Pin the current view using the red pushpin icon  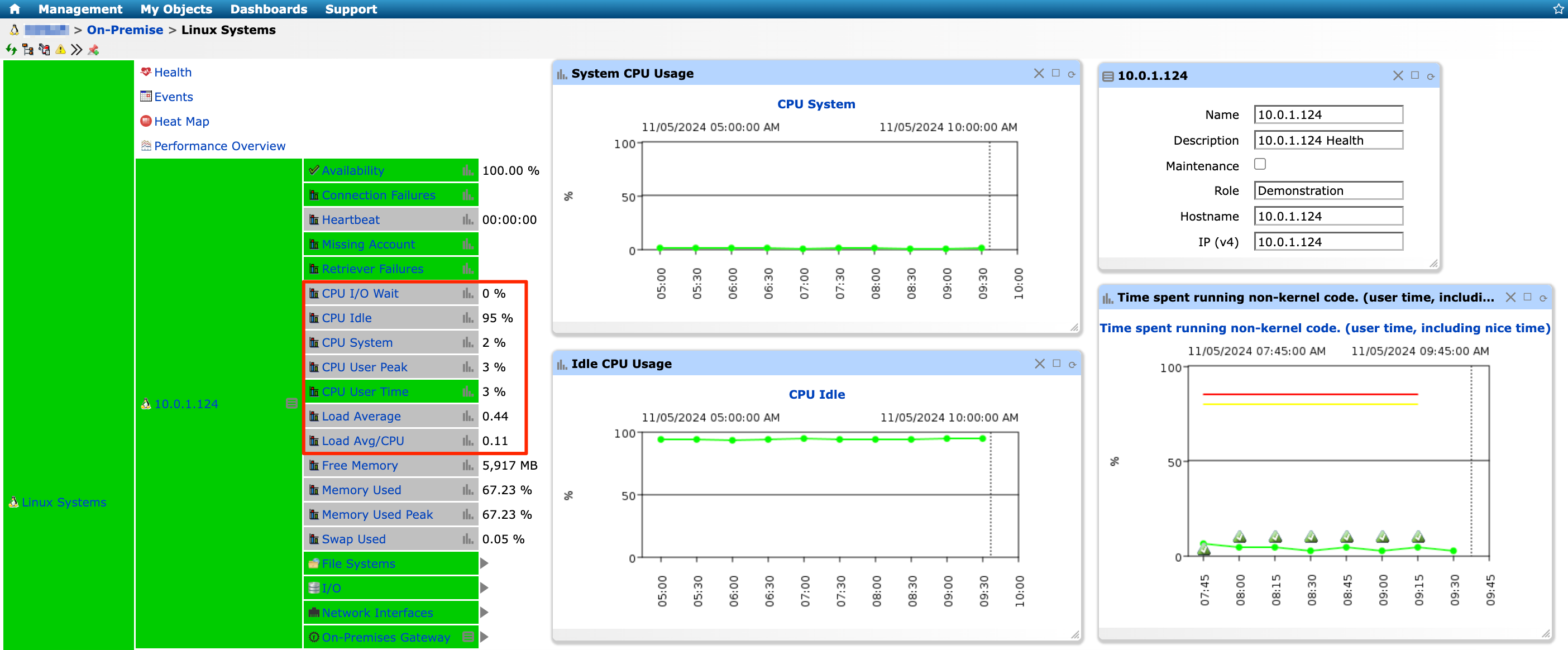click(x=93, y=50)
